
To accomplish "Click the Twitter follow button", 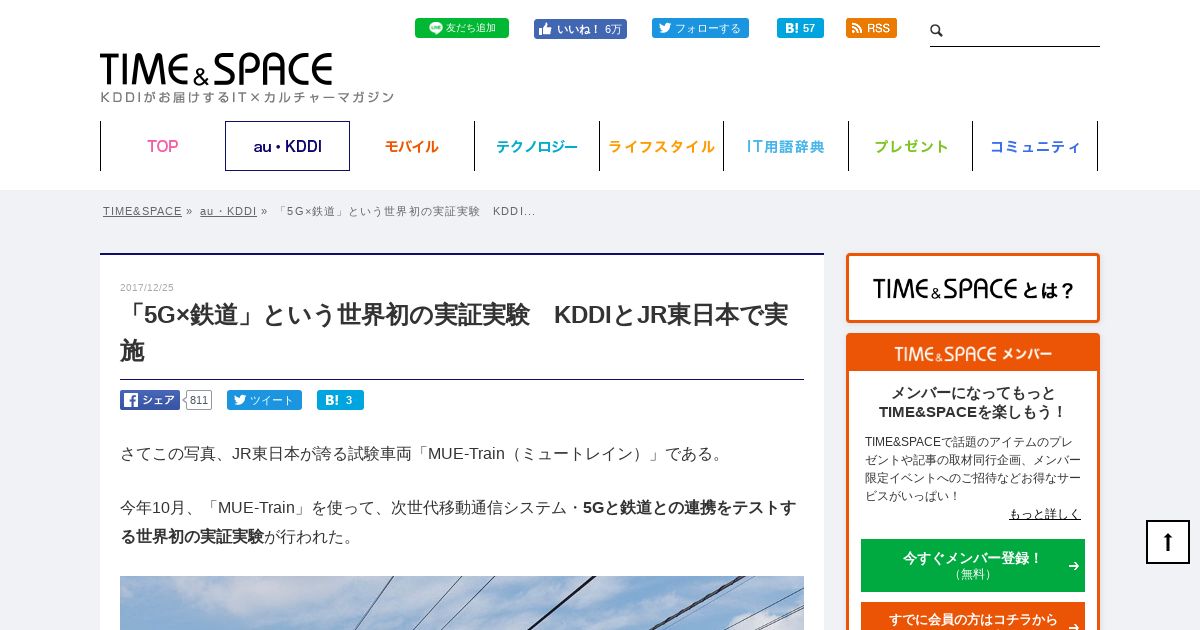I will tap(700, 28).
